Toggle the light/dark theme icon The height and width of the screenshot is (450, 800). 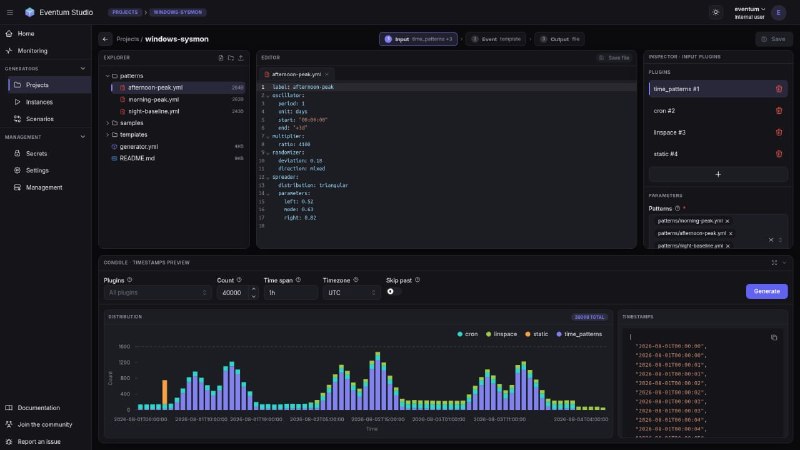[716, 12]
